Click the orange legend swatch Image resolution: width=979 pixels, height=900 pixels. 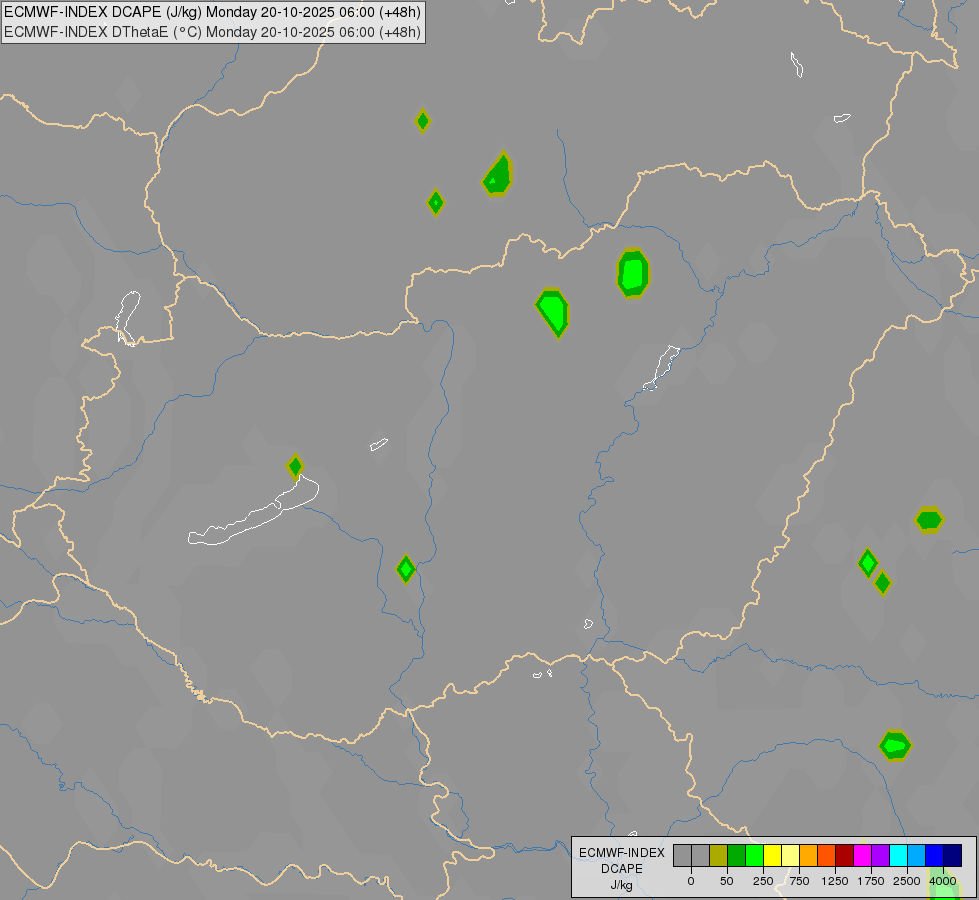pyautogui.click(x=809, y=856)
